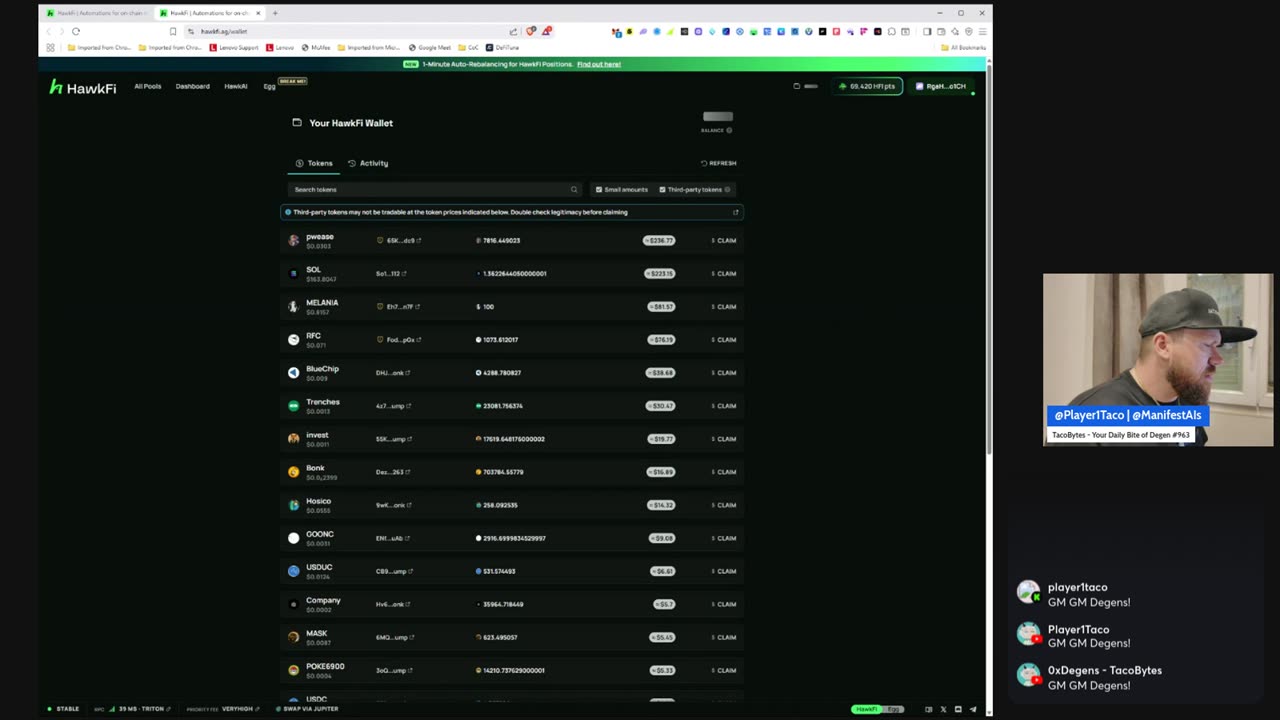
Task: Click the Trenches token icon
Action: 293,405
